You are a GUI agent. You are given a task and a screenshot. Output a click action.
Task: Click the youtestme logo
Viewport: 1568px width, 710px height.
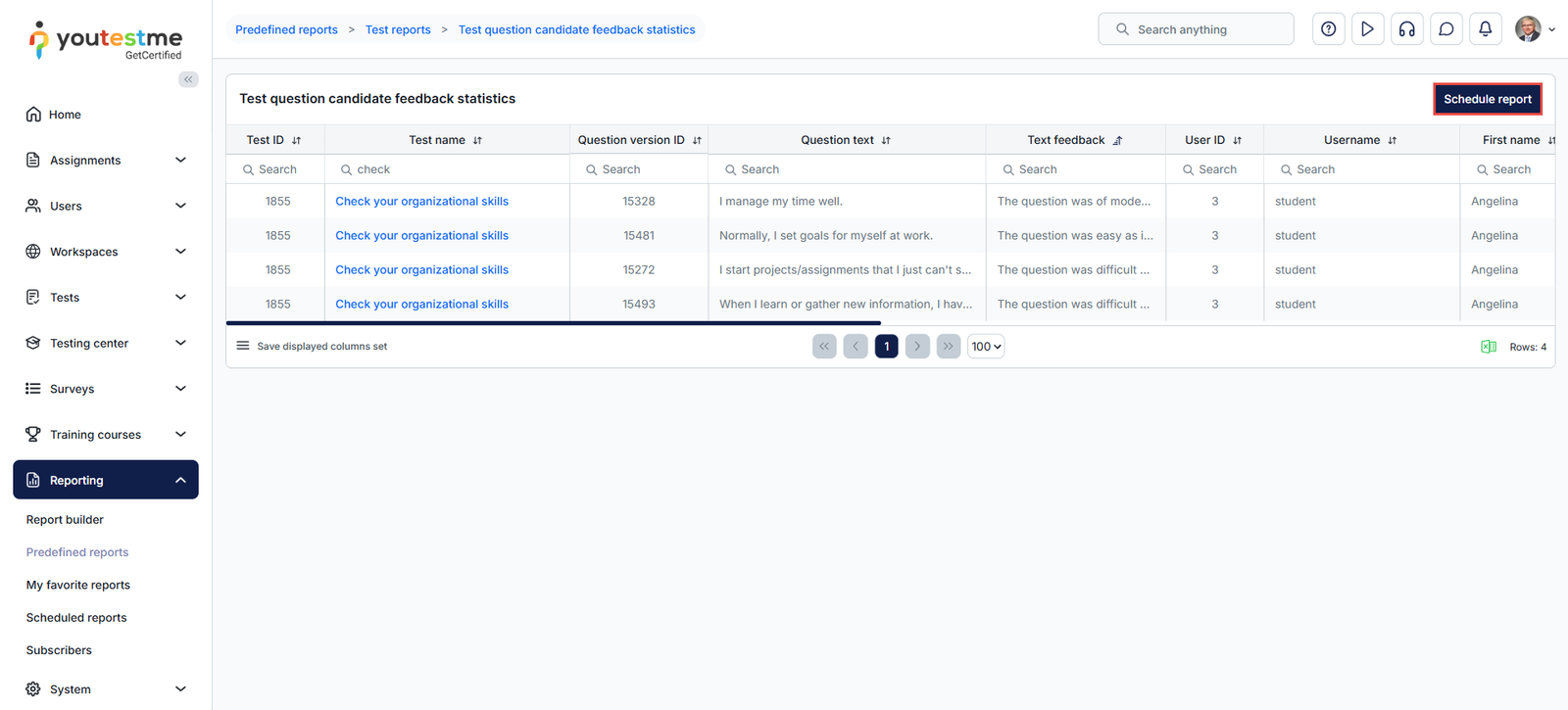point(106,40)
